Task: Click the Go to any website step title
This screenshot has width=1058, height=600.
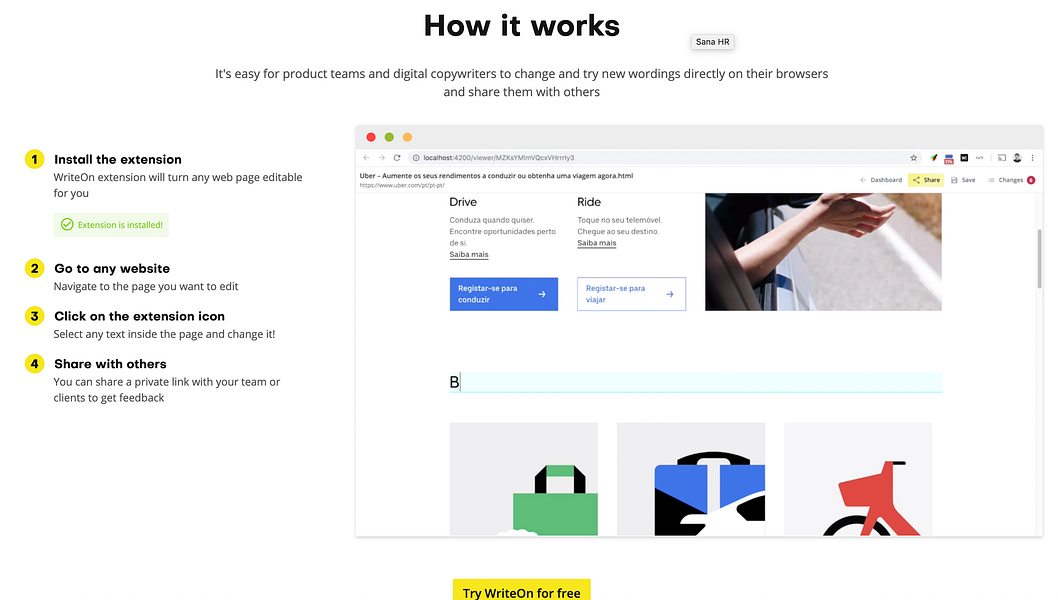Action: tap(112, 269)
